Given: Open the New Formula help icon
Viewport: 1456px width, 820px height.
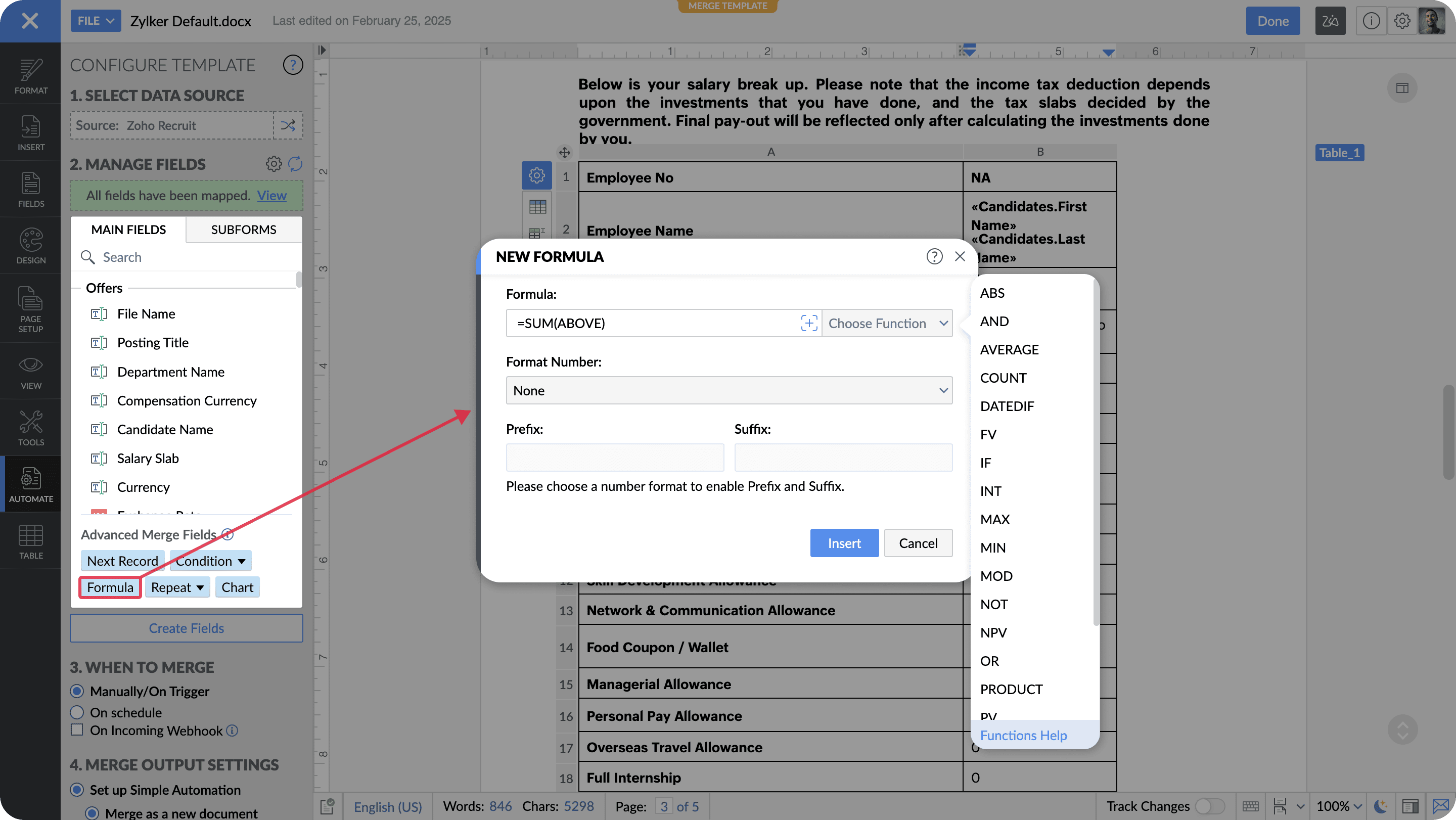Looking at the screenshot, I should point(934,257).
